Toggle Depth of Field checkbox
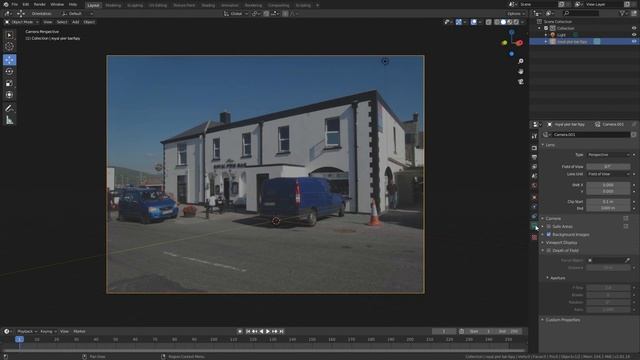The image size is (640, 360). pyautogui.click(x=549, y=251)
